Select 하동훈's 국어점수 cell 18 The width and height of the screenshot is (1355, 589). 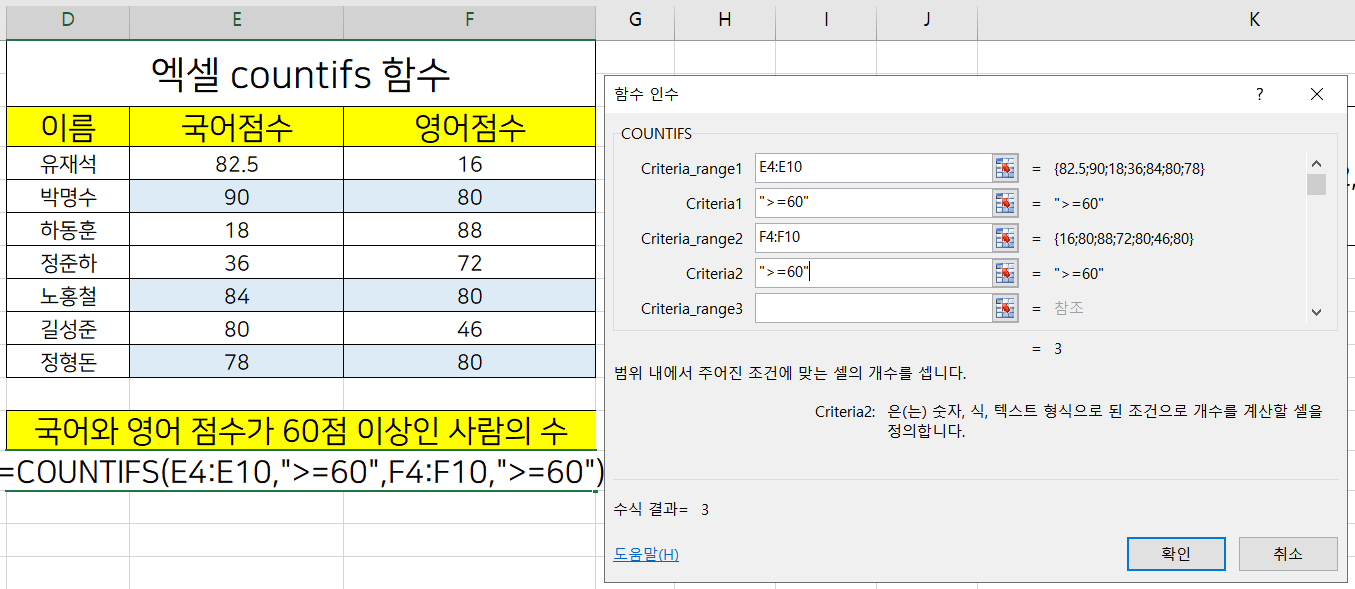pos(237,230)
